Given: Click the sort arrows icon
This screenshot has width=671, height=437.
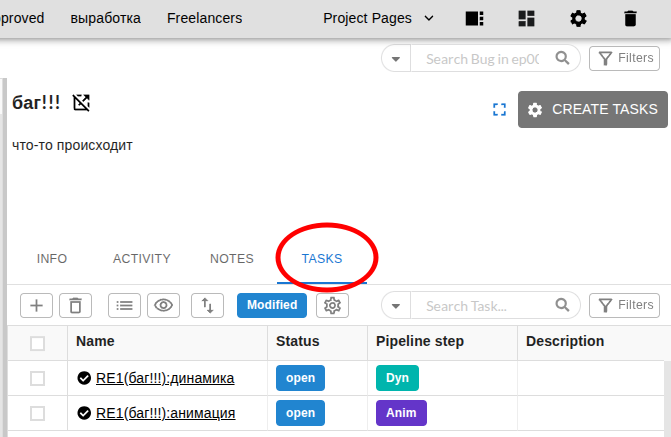Looking at the screenshot, I should (x=207, y=306).
